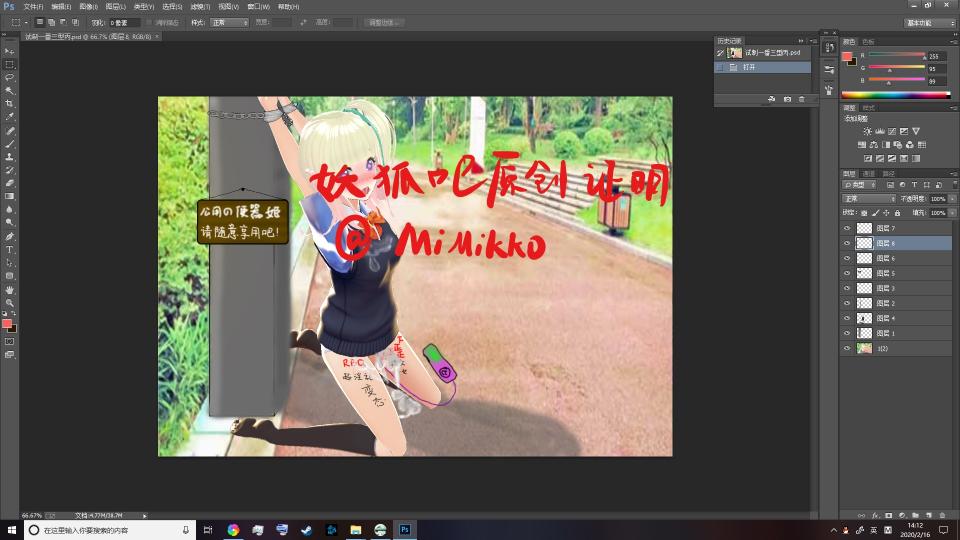Open the opacity 不透明度 dropdown arrow
This screenshot has height=540, width=960.
[x=952, y=198]
